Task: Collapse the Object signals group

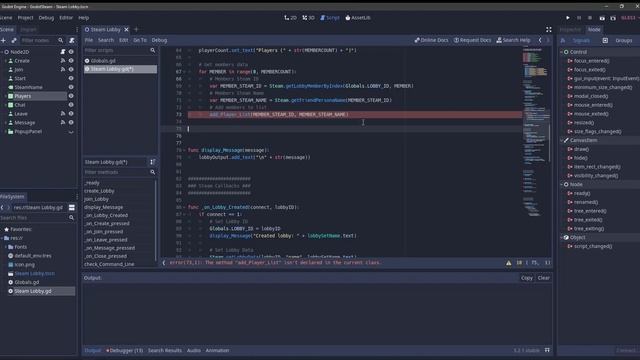Action: (x=562, y=237)
